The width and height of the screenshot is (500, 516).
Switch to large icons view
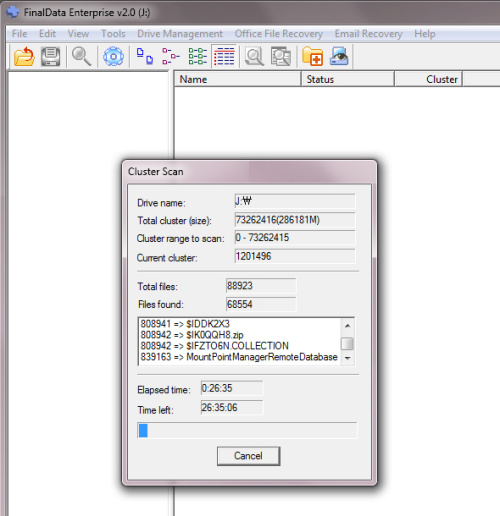pos(145,56)
